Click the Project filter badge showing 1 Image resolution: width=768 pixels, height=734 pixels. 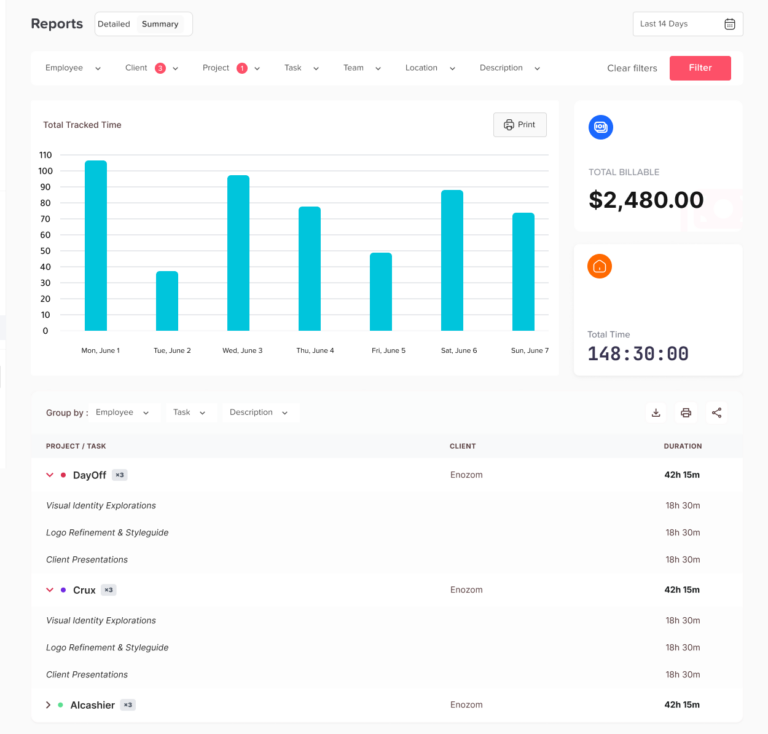242,69
